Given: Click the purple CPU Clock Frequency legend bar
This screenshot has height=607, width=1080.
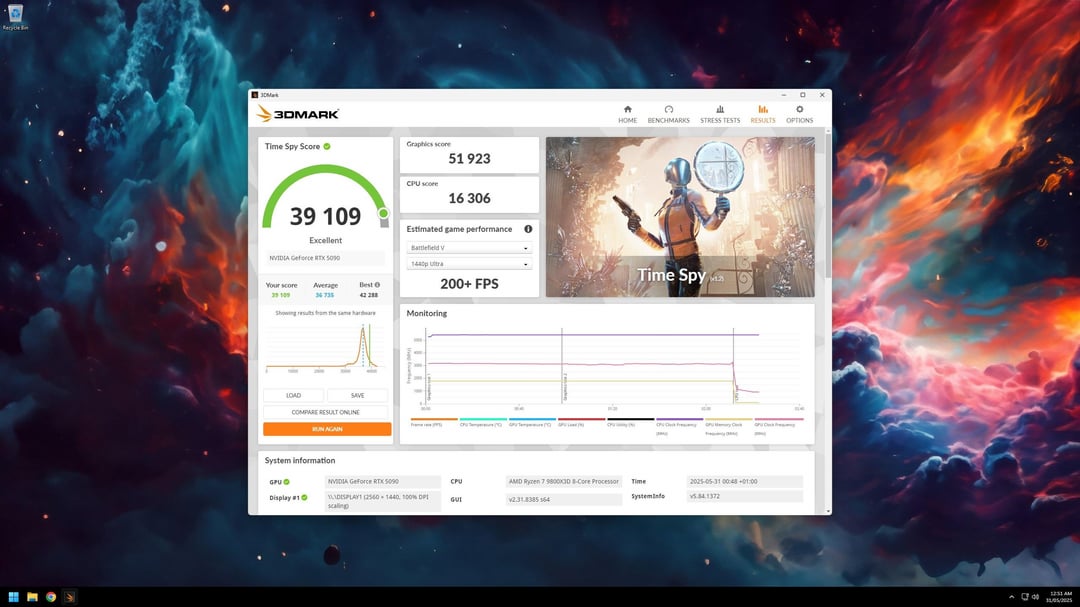Looking at the screenshot, I should coord(679,419).
